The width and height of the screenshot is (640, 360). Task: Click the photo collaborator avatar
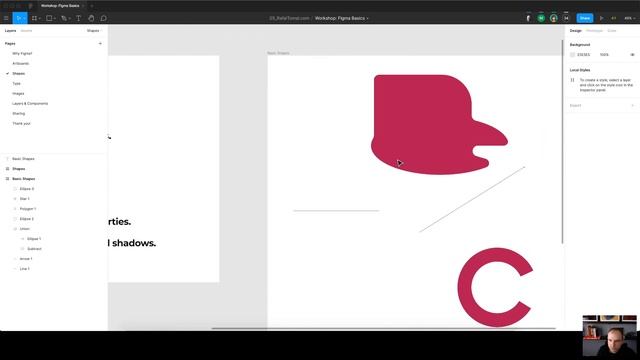[553, 18]
